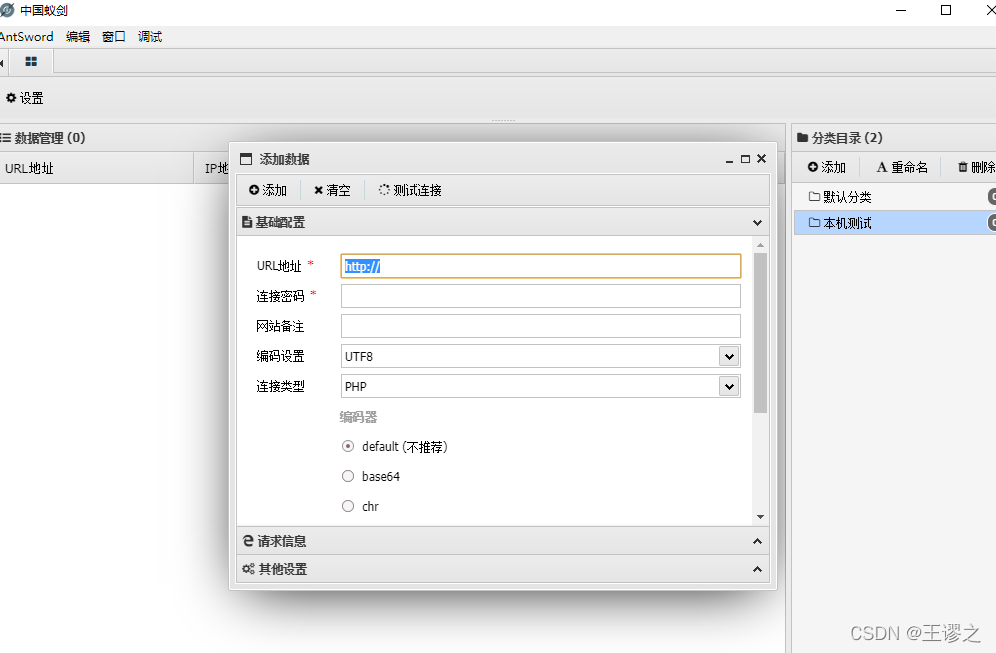Expand the 其他设置 section
The width and height of the screenshot is (996, 653).
click(x=757, y=569)
